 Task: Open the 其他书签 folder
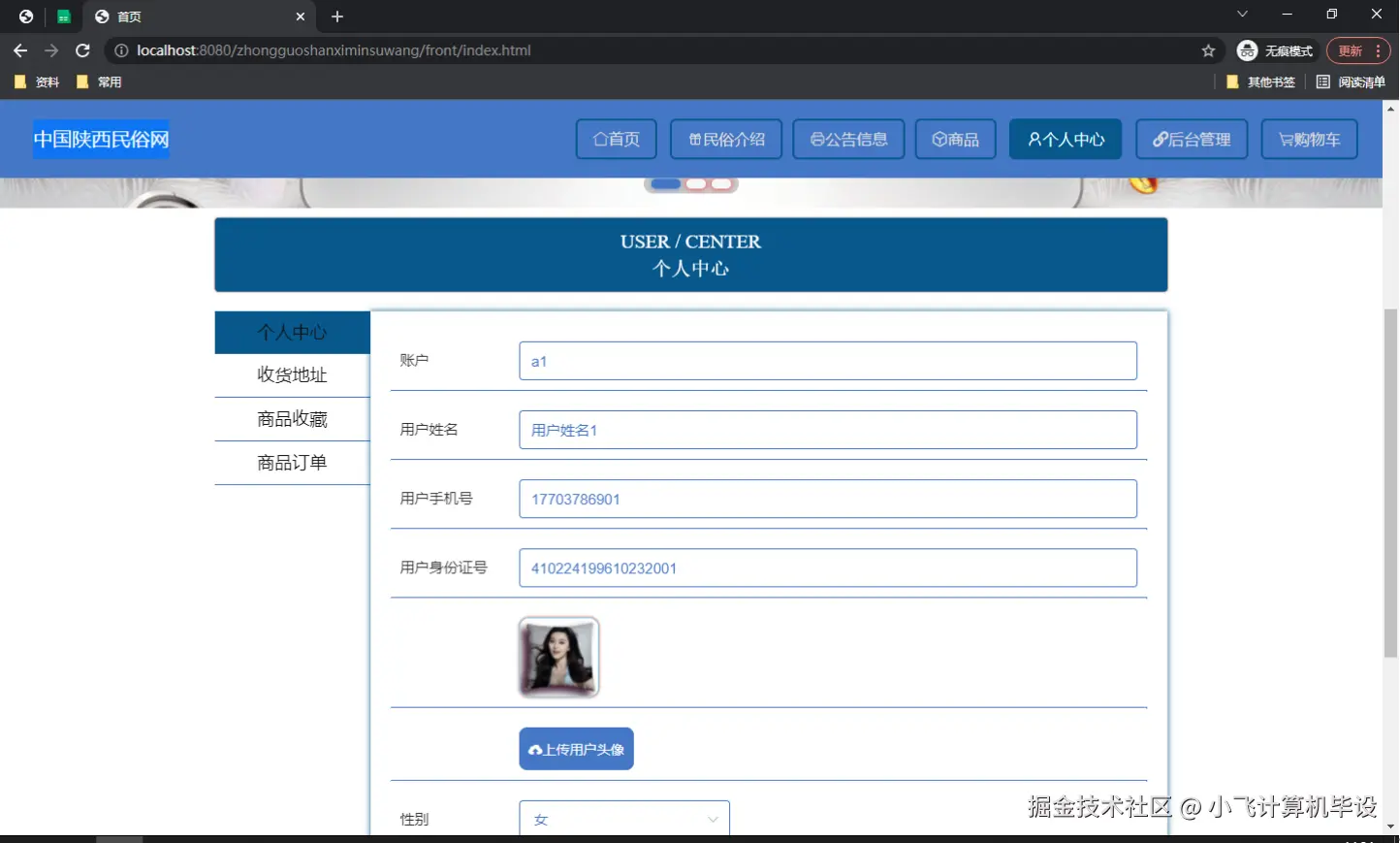coord(1260,82)
